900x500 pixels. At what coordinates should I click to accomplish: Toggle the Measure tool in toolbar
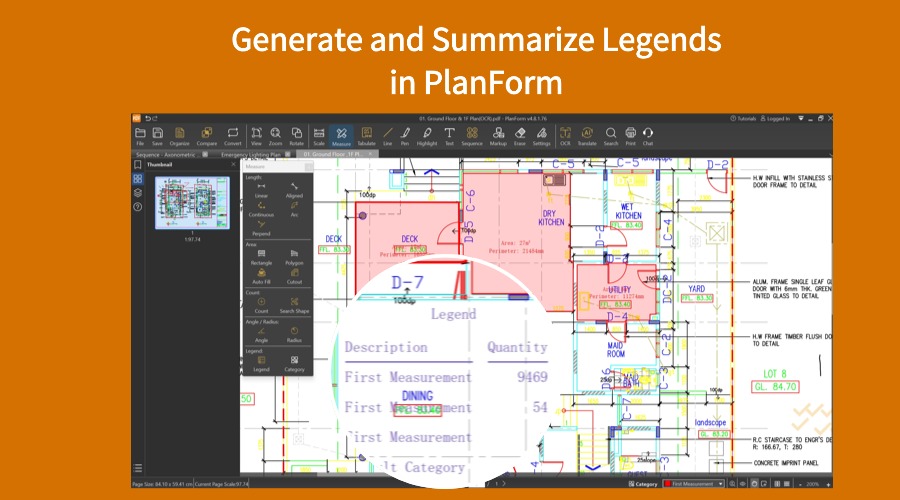[x=341, y=137]
